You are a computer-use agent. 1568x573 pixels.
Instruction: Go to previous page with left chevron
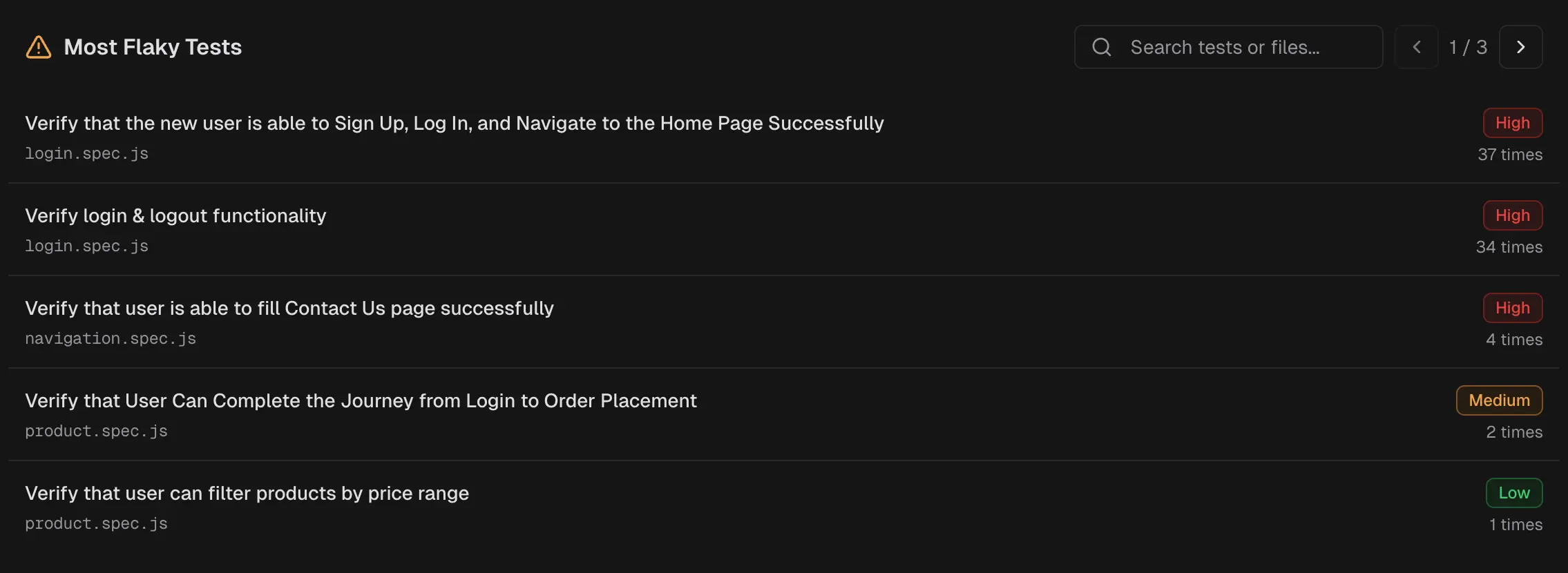tap(1417, 47)
